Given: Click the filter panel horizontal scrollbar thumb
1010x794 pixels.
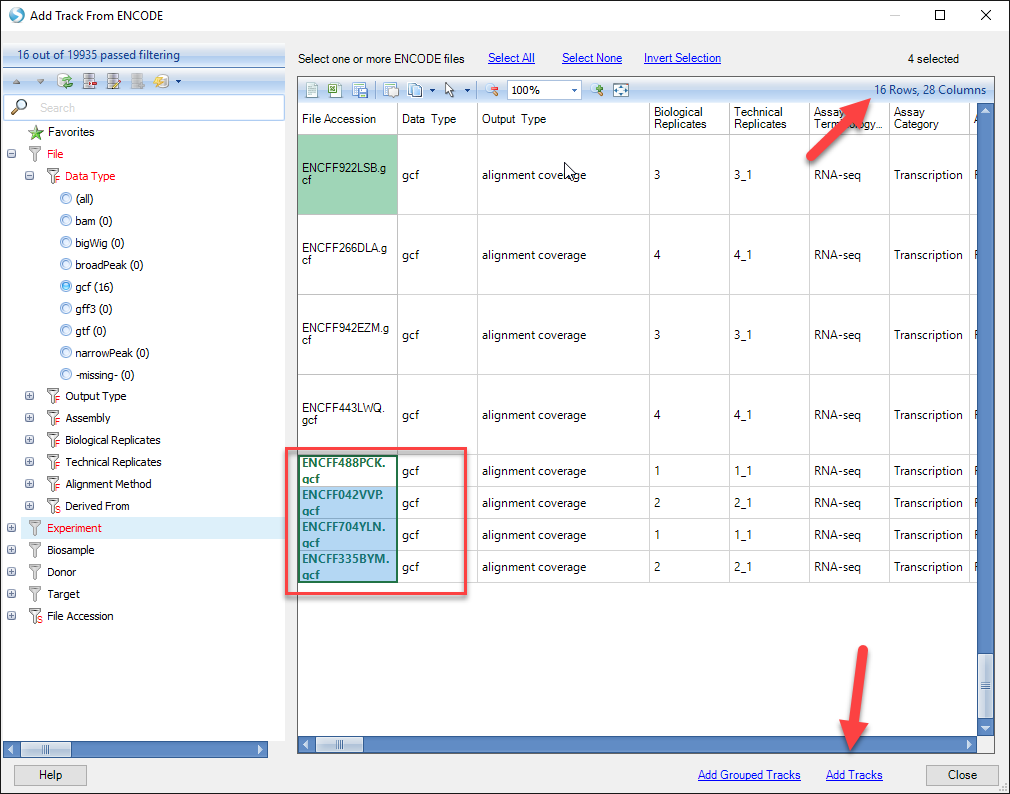Looking at the screenshot, I should pyautogui.click(x=46, y=750).
